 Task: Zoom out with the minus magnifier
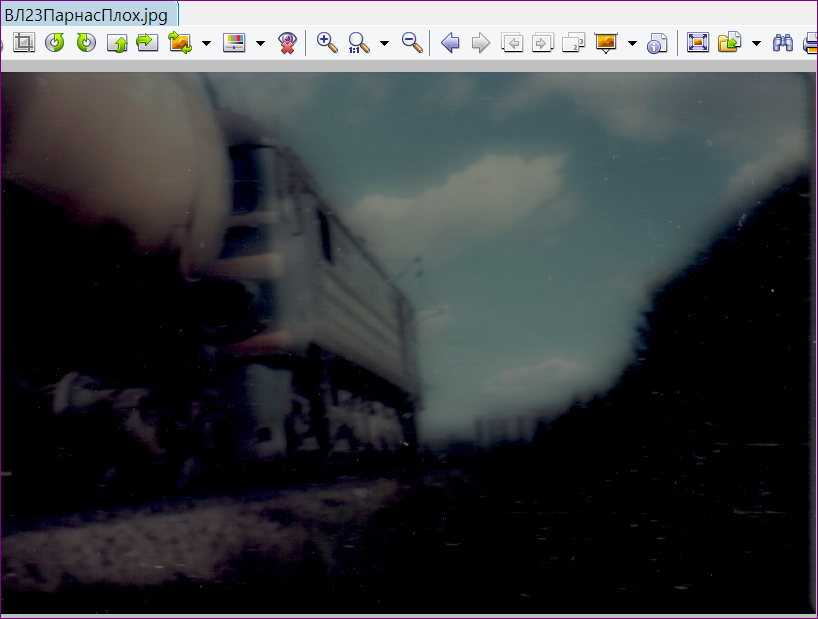[411, 43]
